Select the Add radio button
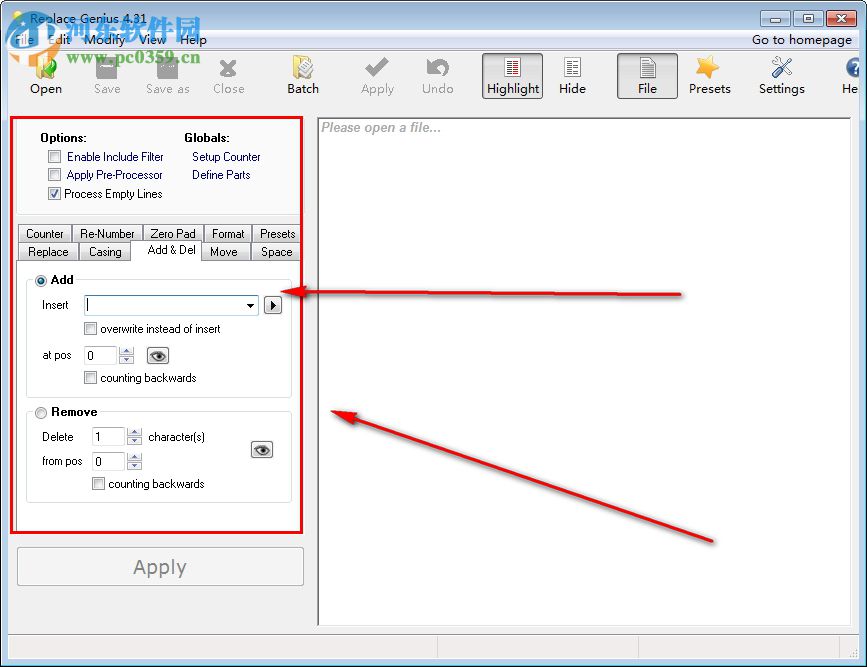The height and width of the screenshot is (667, 867). [x=40, y=280]
